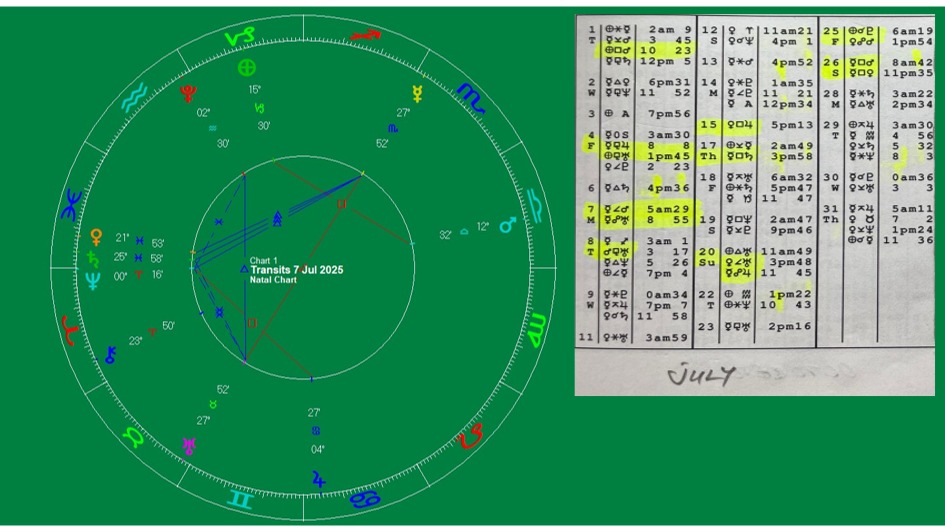
Task: Select the magenta Uranus planet glyph
Action: [189, 446]
